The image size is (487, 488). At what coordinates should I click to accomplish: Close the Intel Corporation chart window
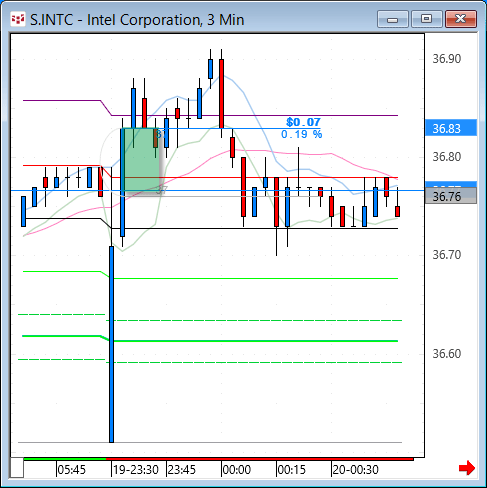click(x=461, y=19)
